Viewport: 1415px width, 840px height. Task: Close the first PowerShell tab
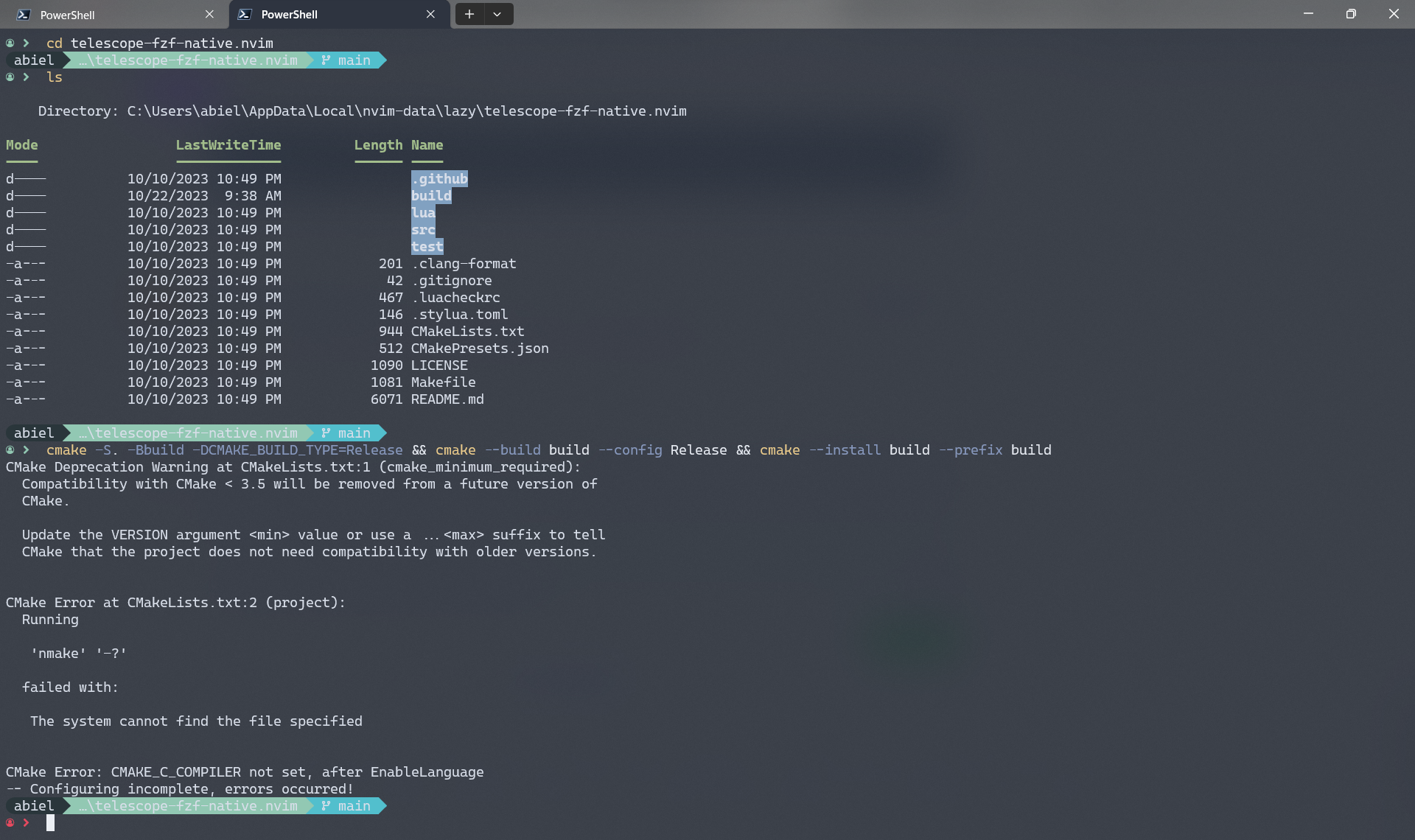click(209, 14)
